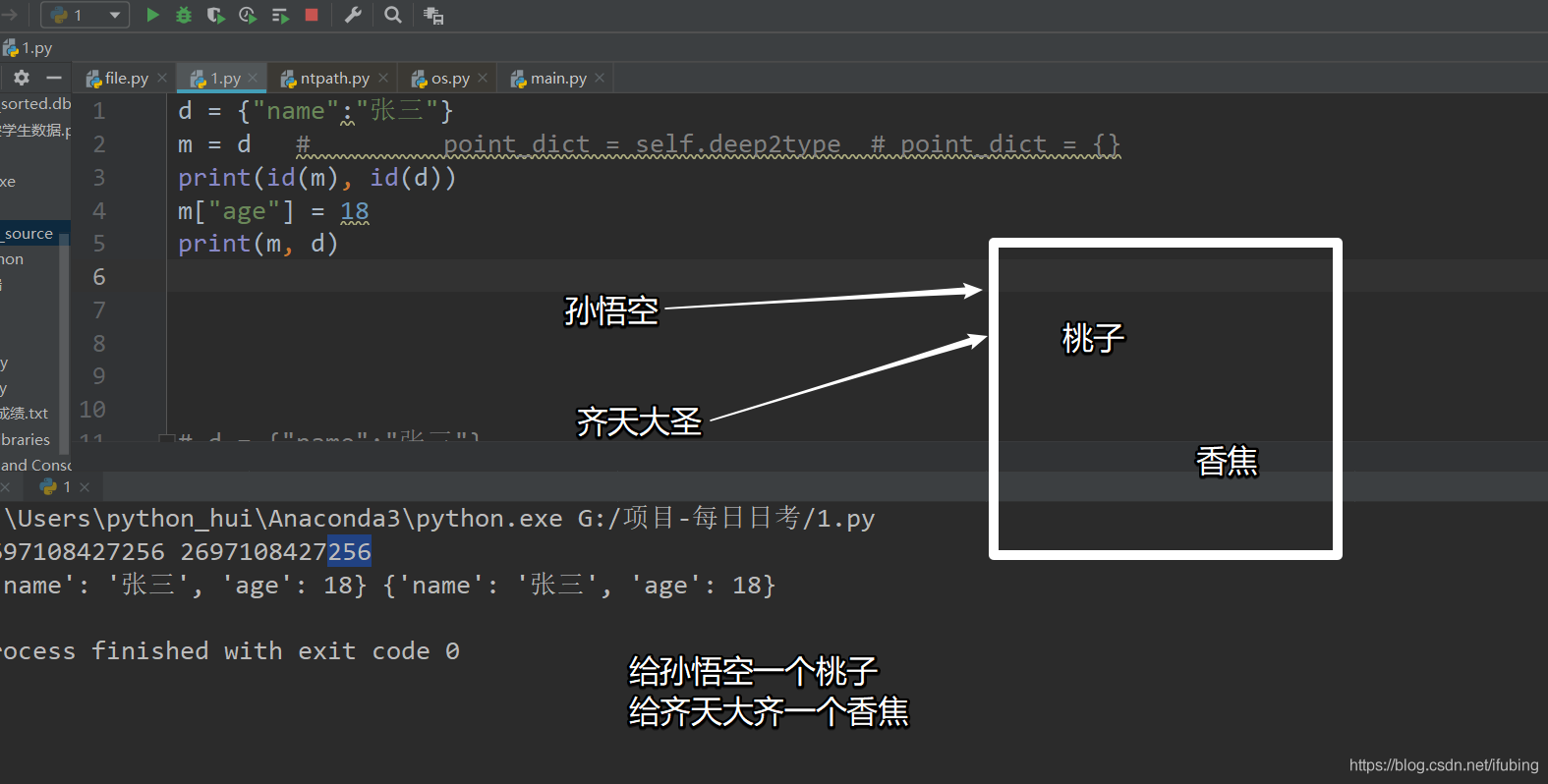Run the current Python configuration
The height and width of the screenshot is (784, 1548).
[x=152, y=15]
